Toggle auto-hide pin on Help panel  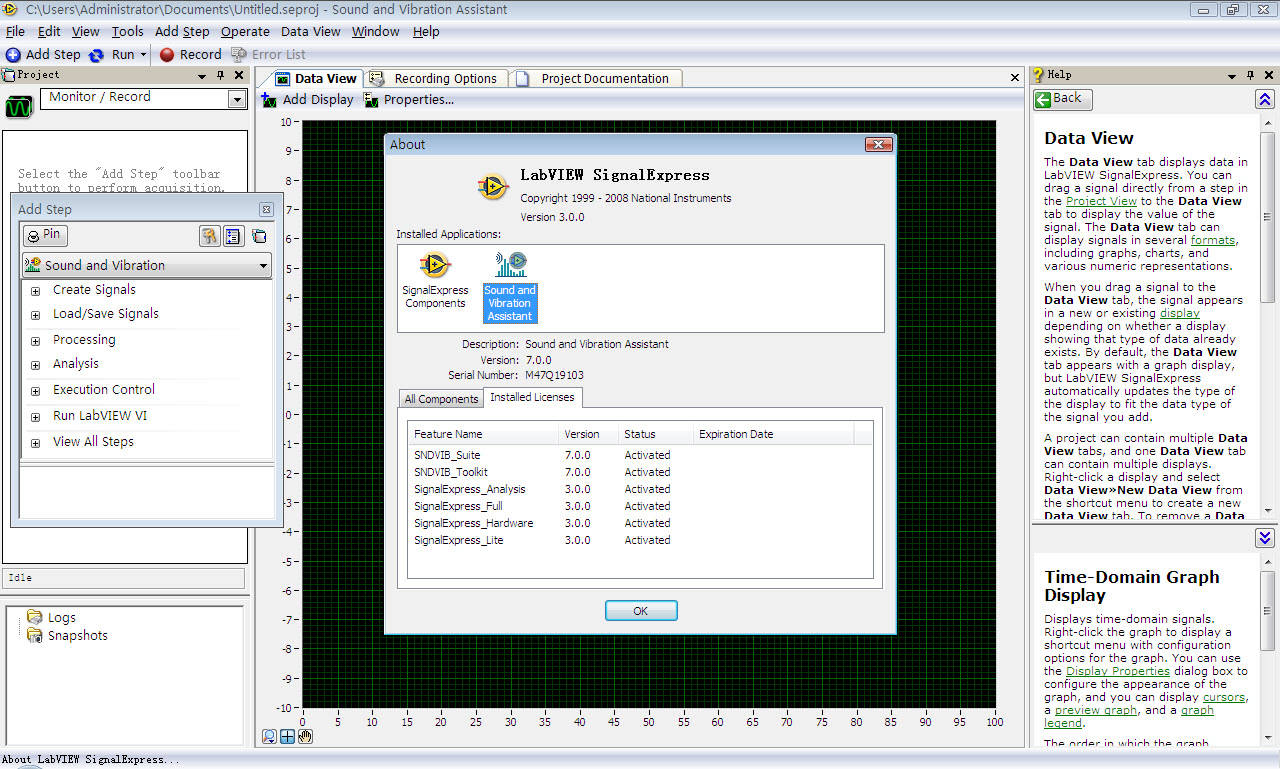[x=1250, y=75]
